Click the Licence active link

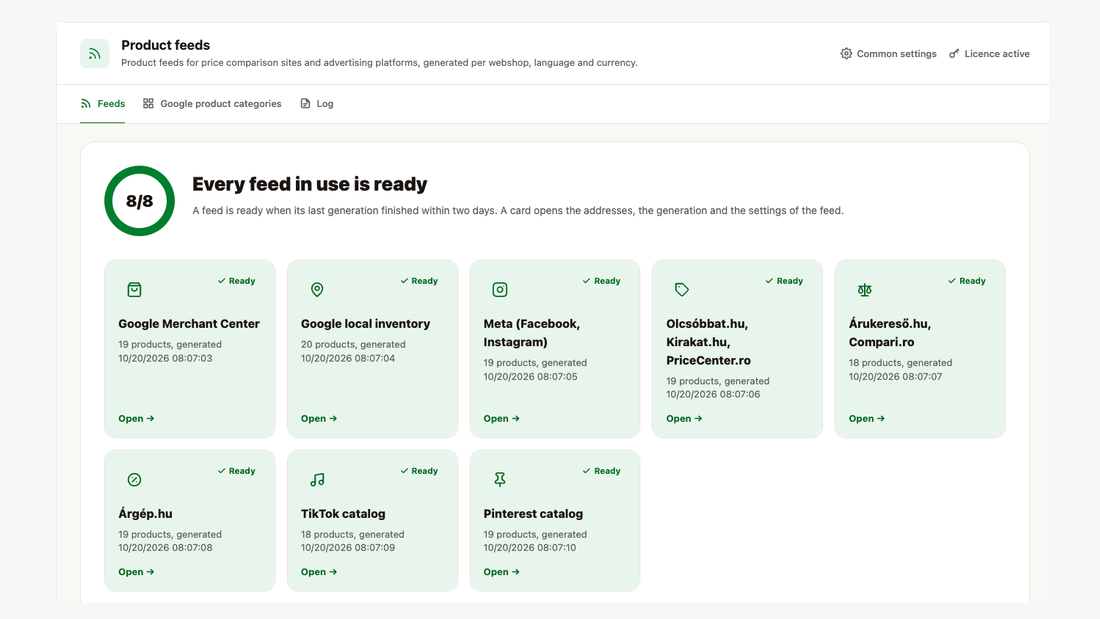[x=989, y=53]
